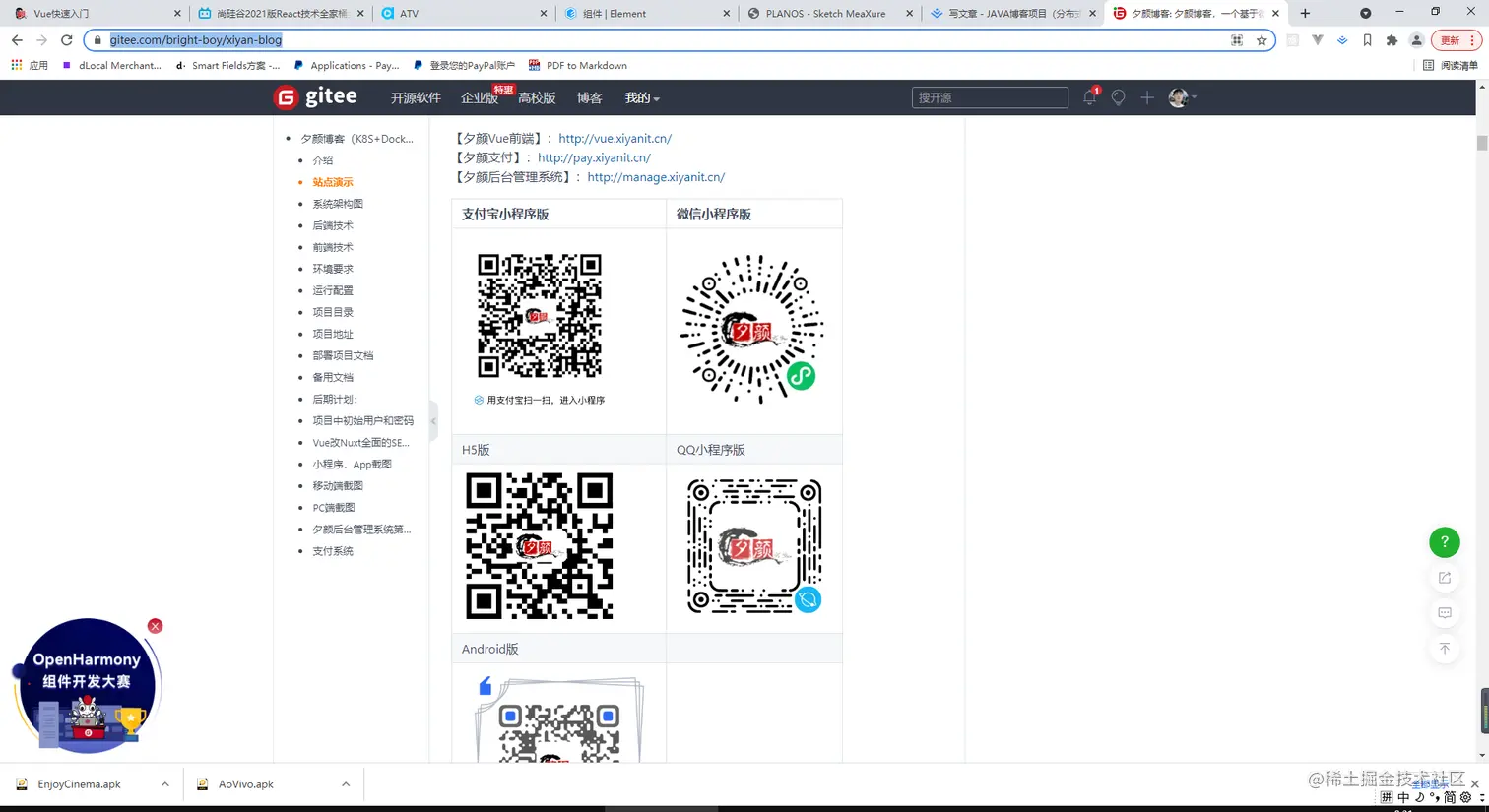This screenshot has width=1489, height=812.
Task: Click the Vue devtools extension icon
Action: (1317, 40)
